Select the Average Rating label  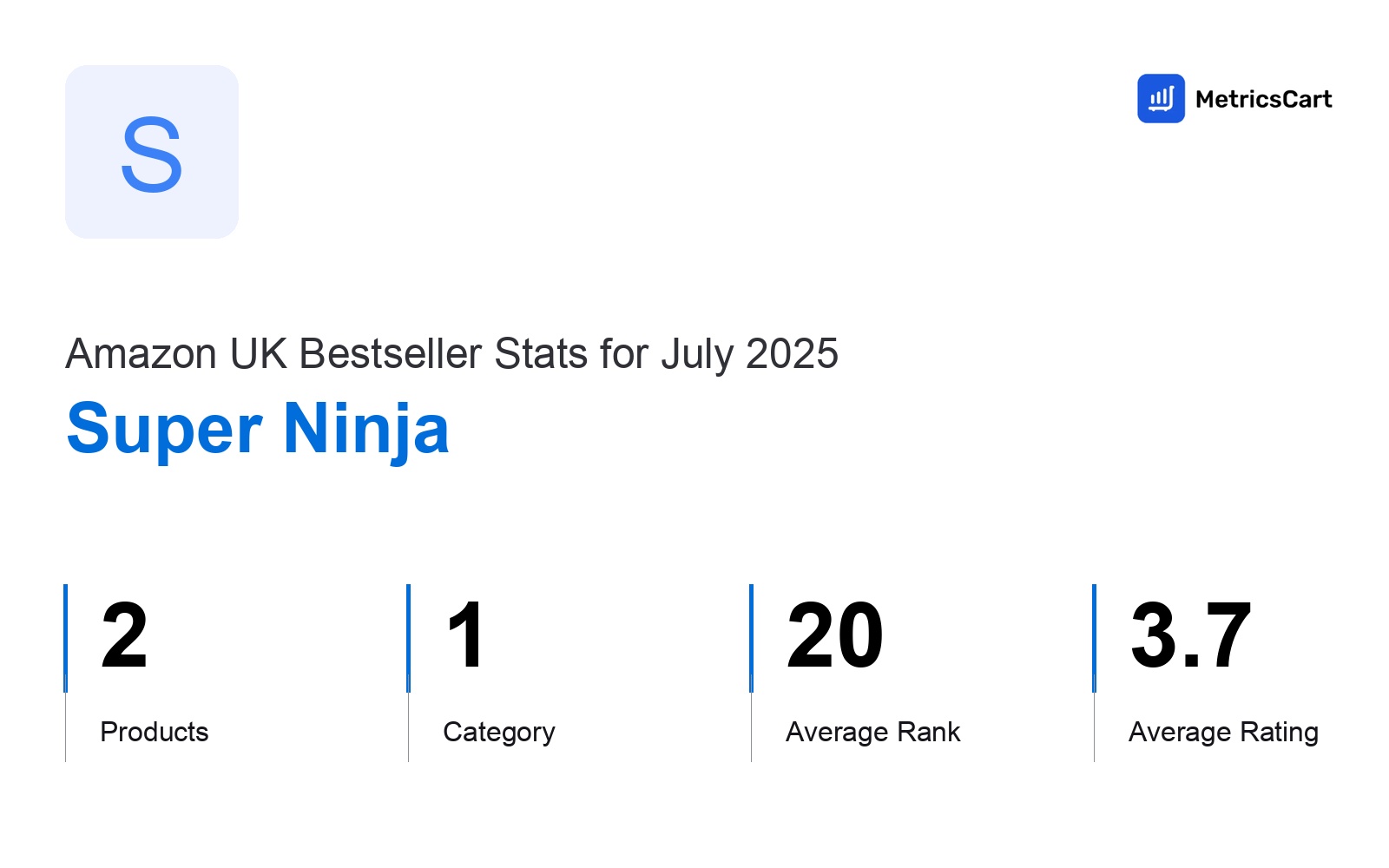(x=1224, y=733)
